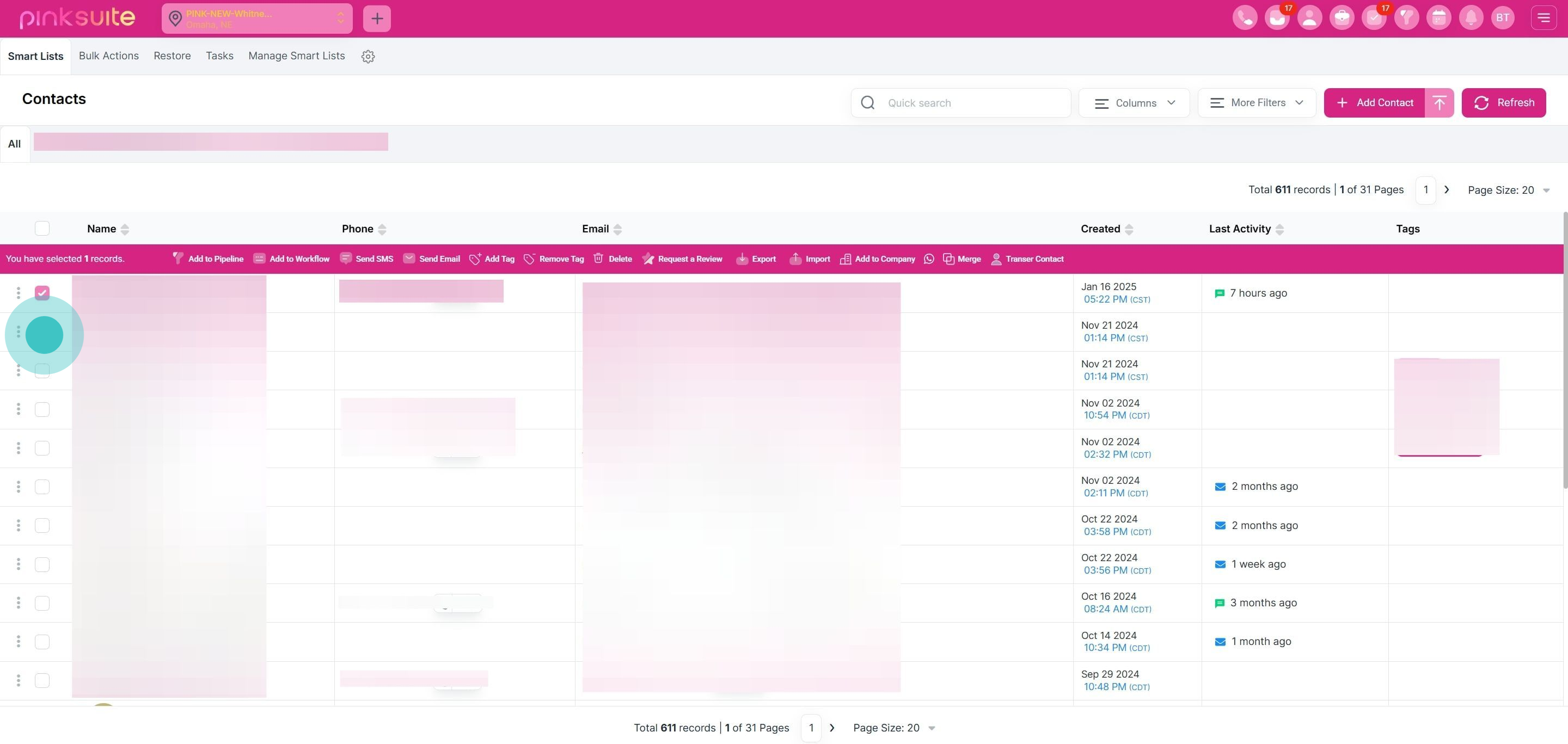Screen dimensions: 1568x744
Task: Click the briefcase icon in header
Action: coord(1342,17)
